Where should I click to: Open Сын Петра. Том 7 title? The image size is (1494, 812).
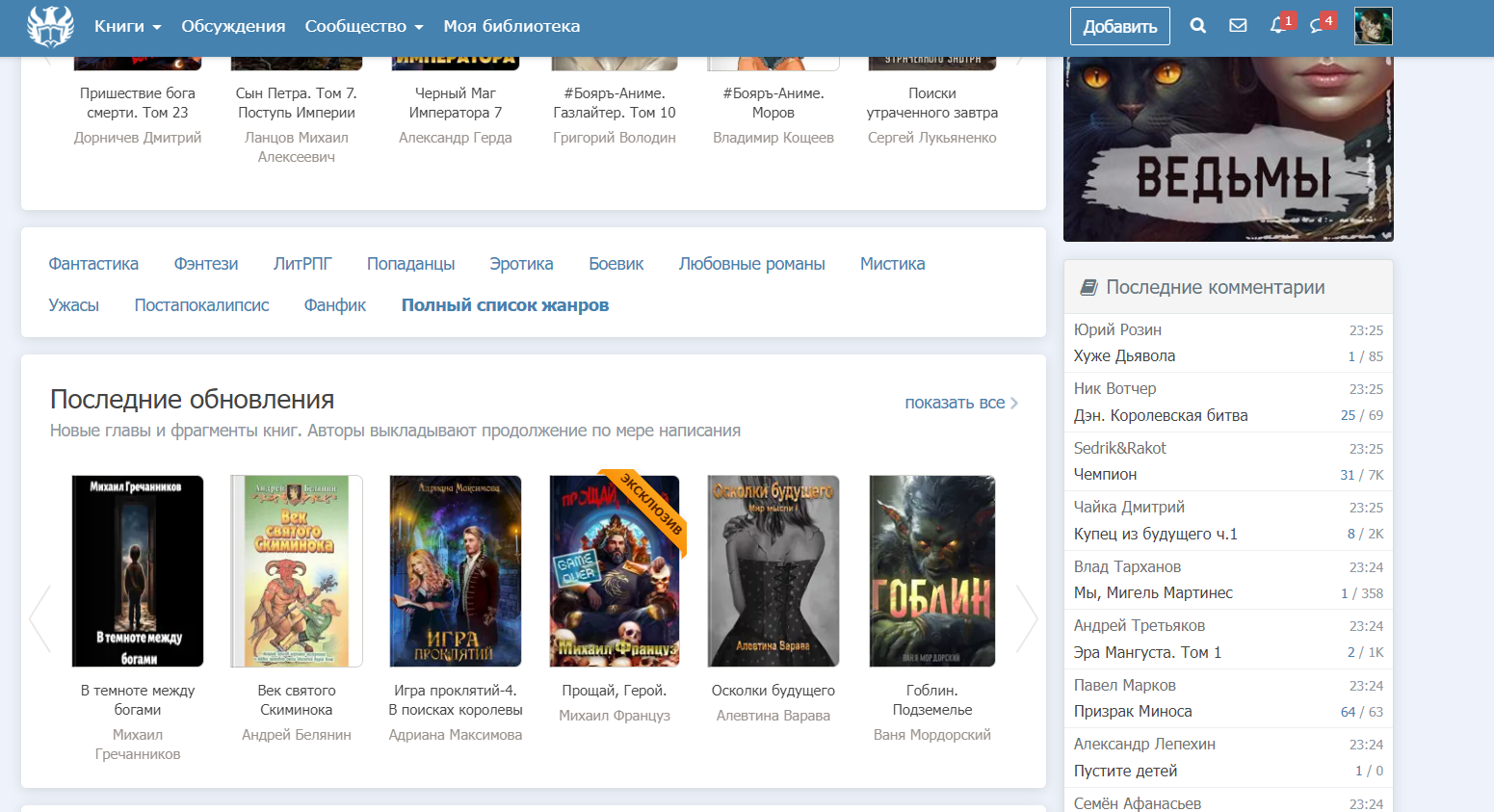(297, 103)
